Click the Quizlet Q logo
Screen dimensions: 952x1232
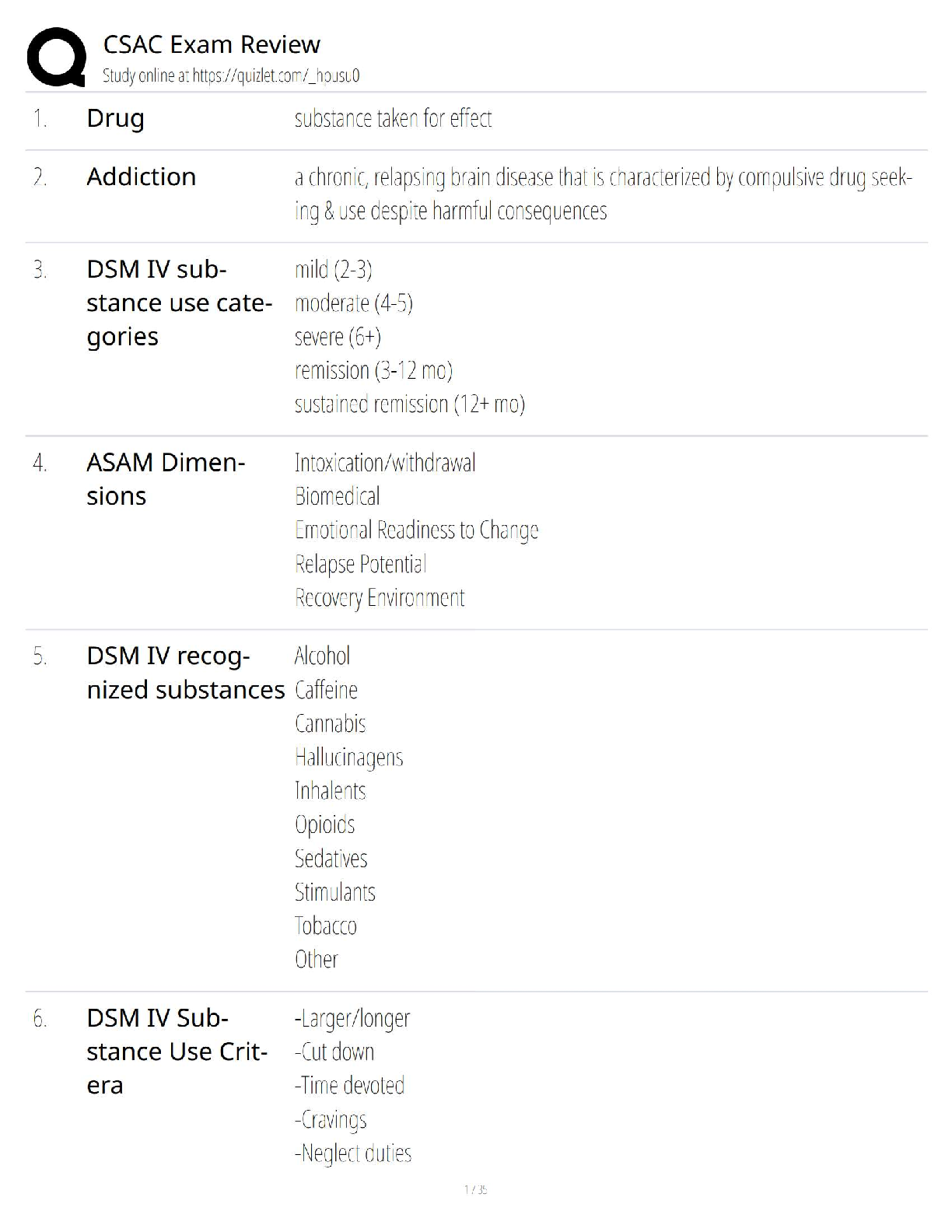pyautogui.click(x=56, y=57)
